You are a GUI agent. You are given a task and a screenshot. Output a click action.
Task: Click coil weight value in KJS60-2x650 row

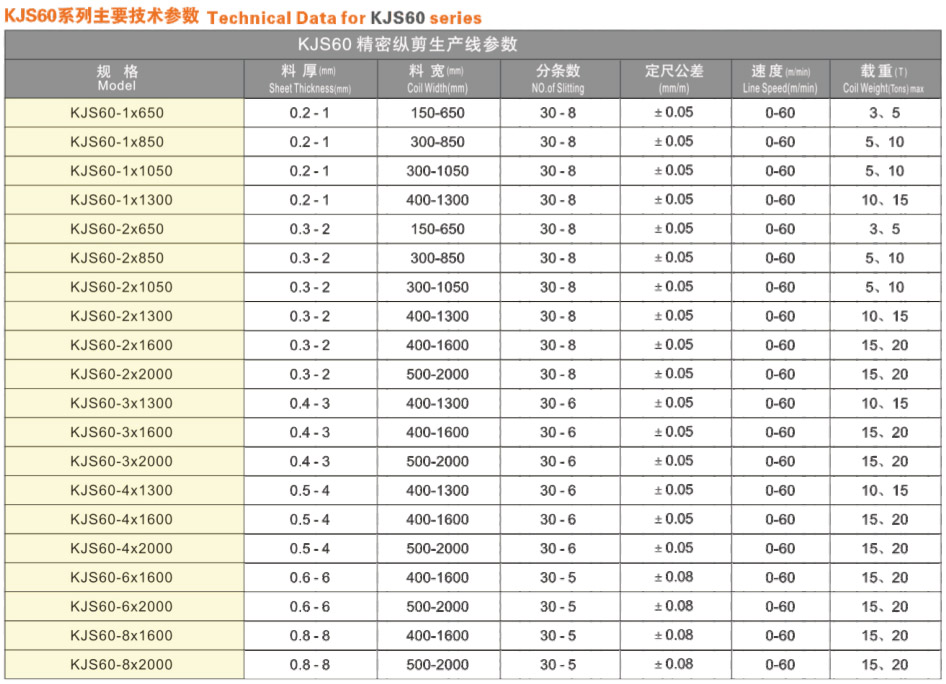pyautogui.click(x=884, y=229)
